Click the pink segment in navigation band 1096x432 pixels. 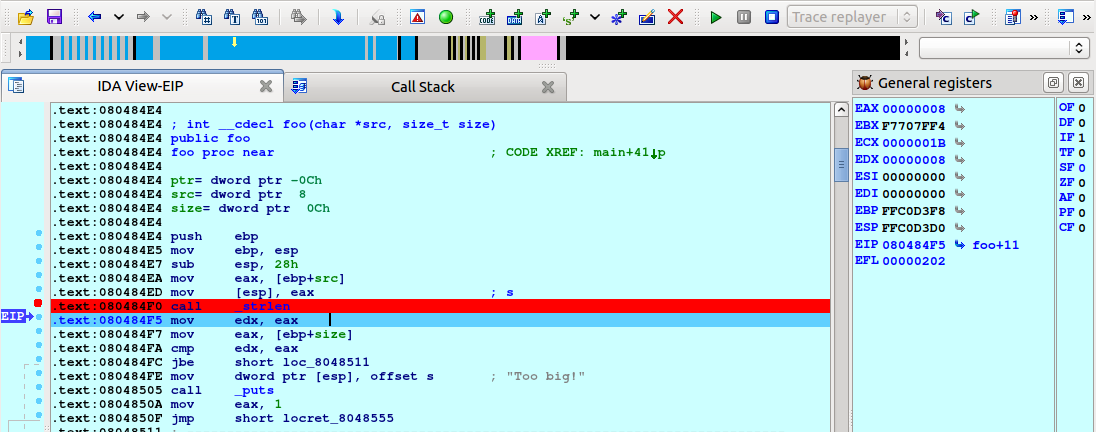click(539, 47)
